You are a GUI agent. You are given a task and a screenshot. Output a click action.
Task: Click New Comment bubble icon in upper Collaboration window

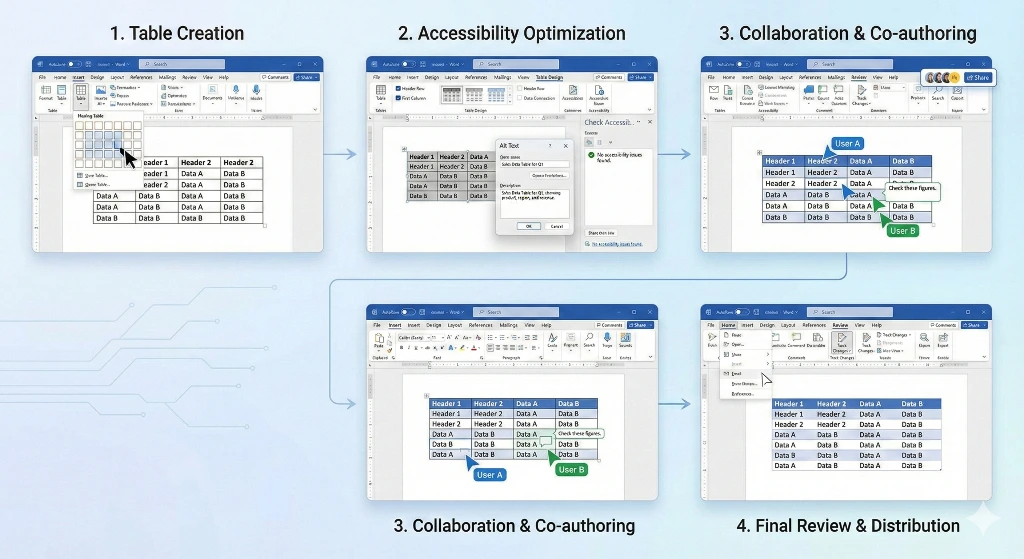point(809,89)
